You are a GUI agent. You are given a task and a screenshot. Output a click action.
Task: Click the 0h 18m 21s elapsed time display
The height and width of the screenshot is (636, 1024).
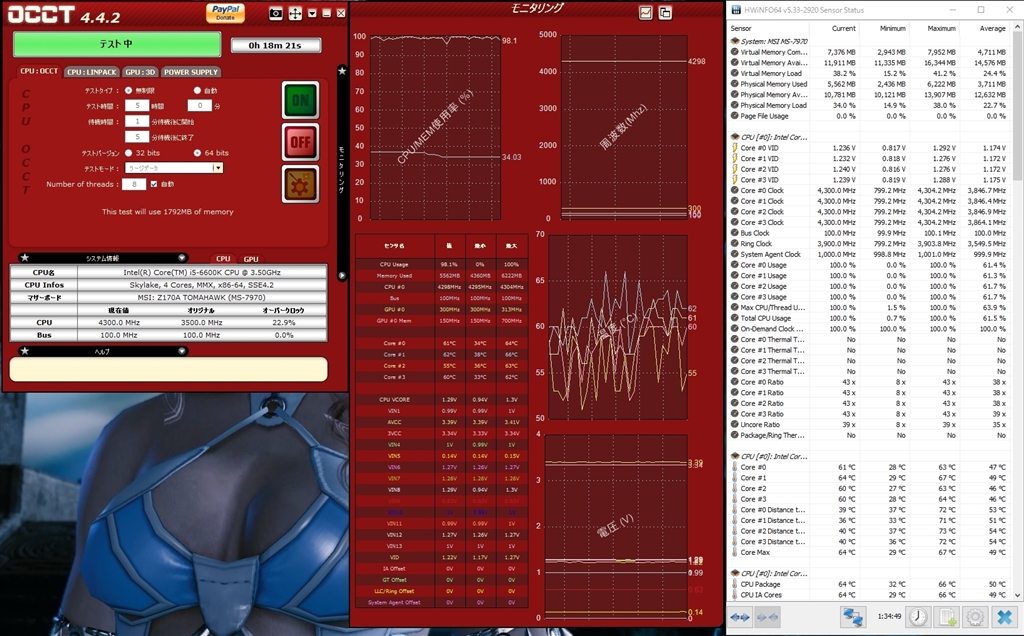tap(275, 45)
